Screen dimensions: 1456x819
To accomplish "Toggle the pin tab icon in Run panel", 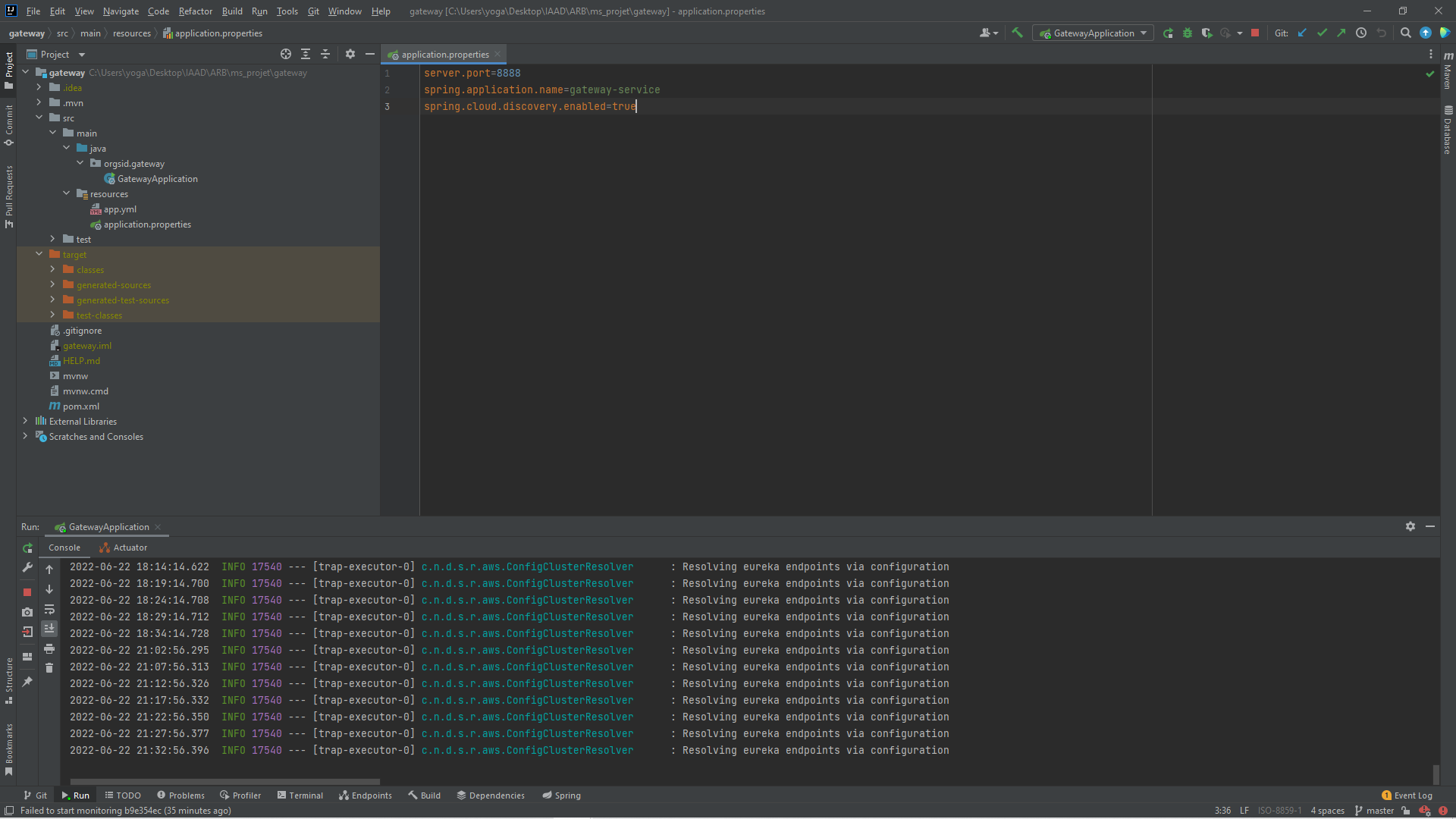I will (27, 682).
